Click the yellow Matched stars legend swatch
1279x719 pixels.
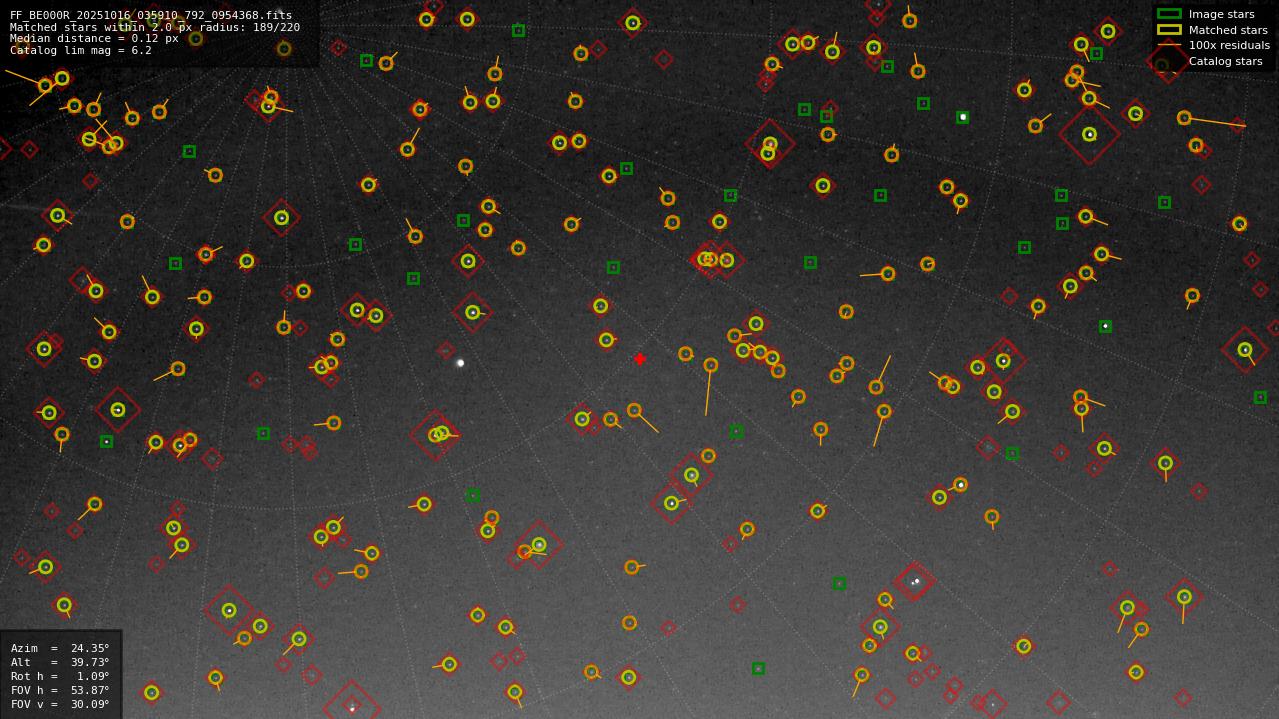click(1169, 29)
